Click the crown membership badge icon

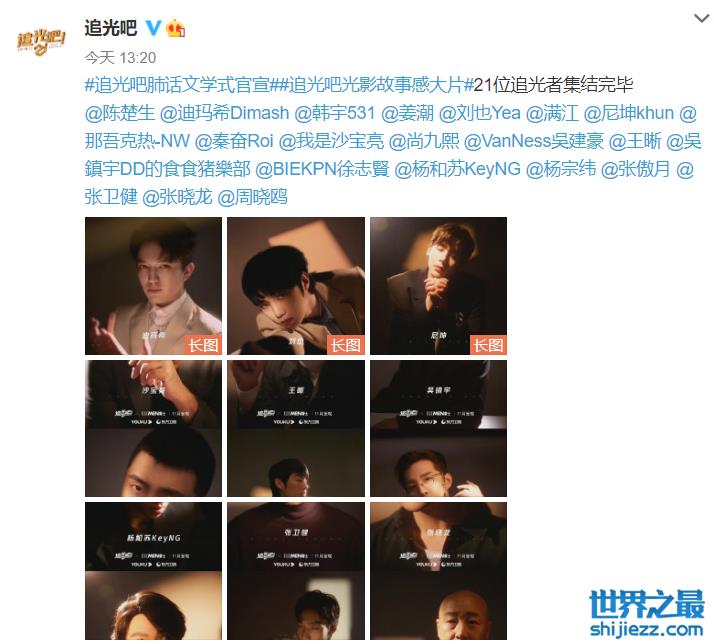click(176, 29)
